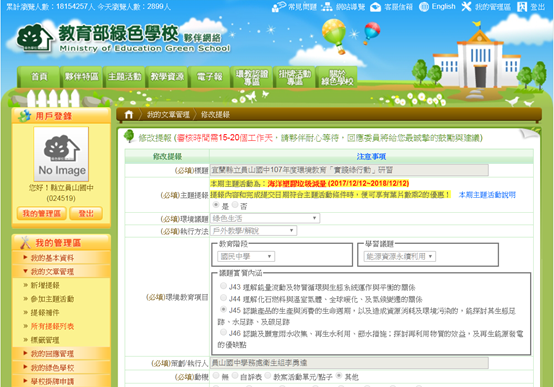Click the 策劃/執行人 input field

[x=349, y=363]
